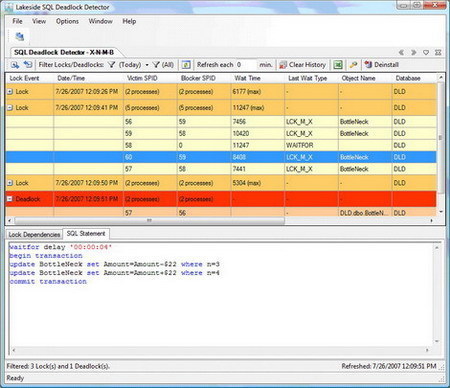Screen dimensions: 450x388
Task: Switch to the Lock Dependencies tab
Action: pos(34,235)
